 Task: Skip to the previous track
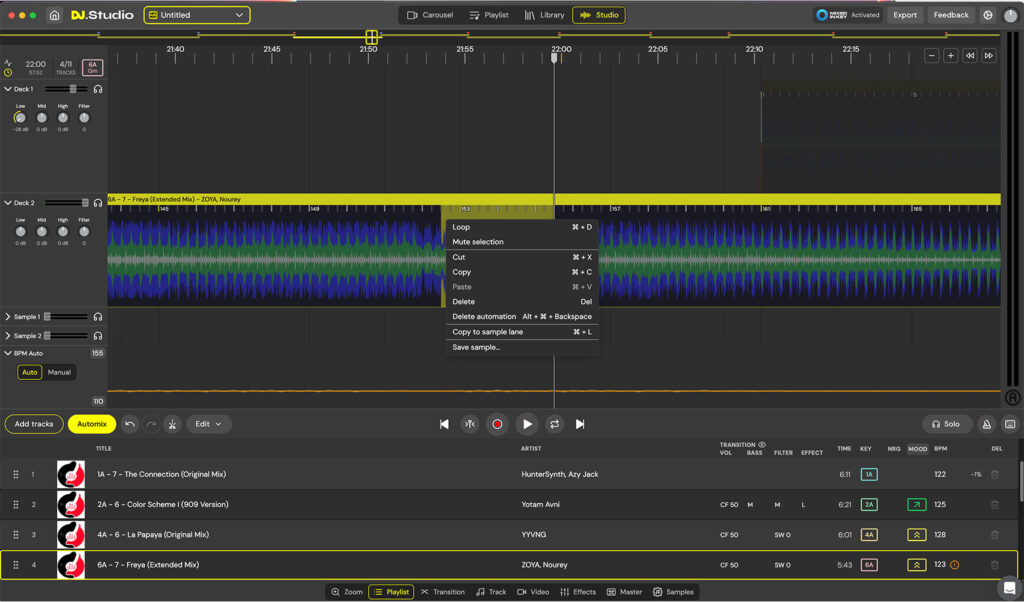(x=444, y=424)
